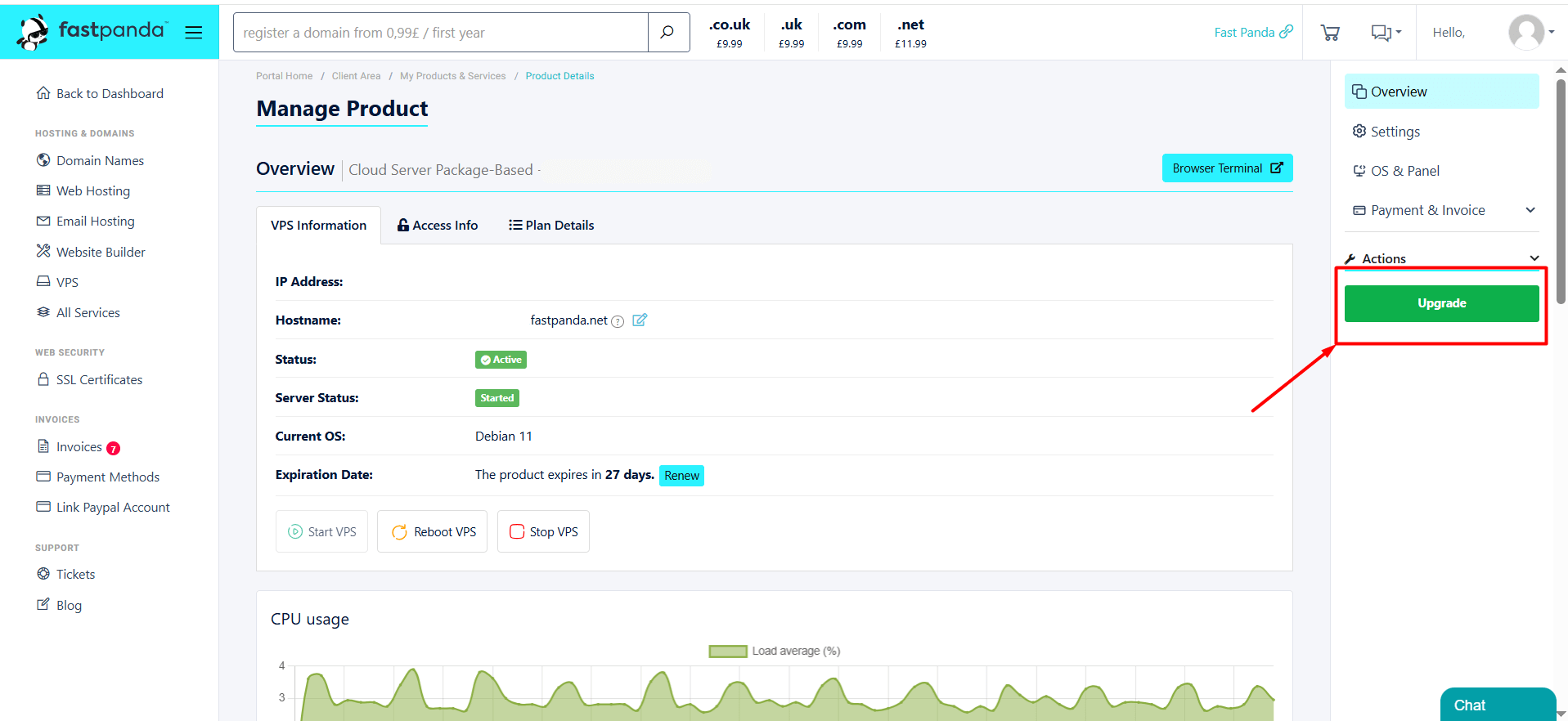Switch to the Access Info tab
The width and height of the screenshot is (1568, 721).
click(x=438, y=226)
